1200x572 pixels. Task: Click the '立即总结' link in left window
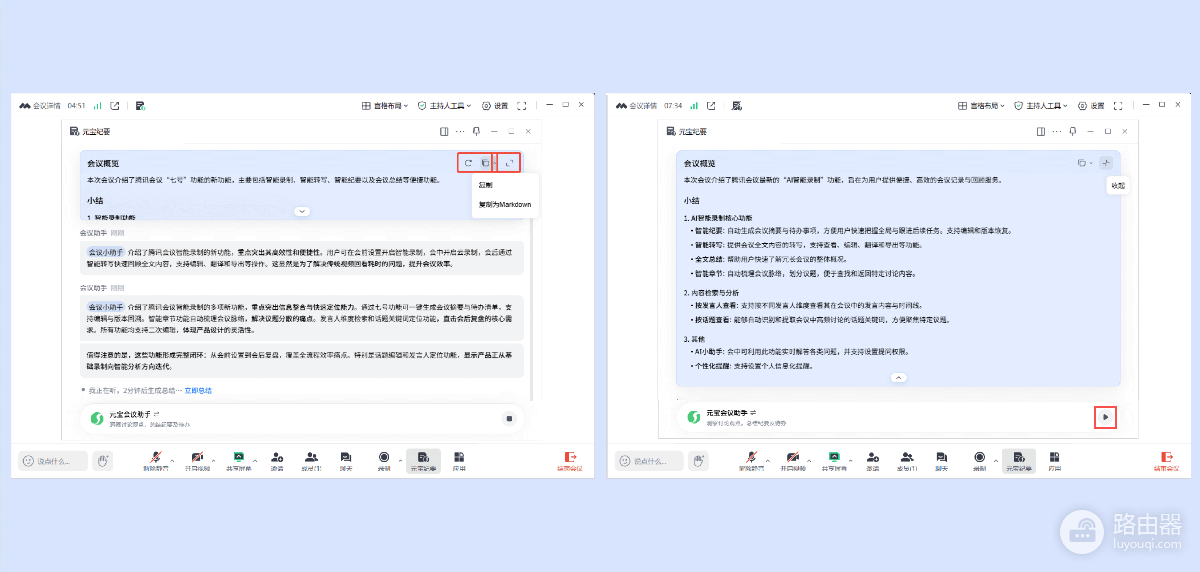click(198, 390)
